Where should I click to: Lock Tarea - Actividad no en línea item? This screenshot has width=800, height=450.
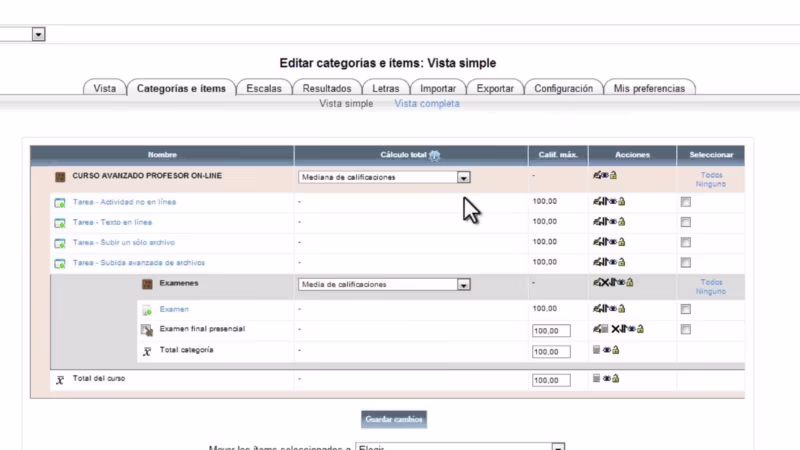[x=621, y=202]
